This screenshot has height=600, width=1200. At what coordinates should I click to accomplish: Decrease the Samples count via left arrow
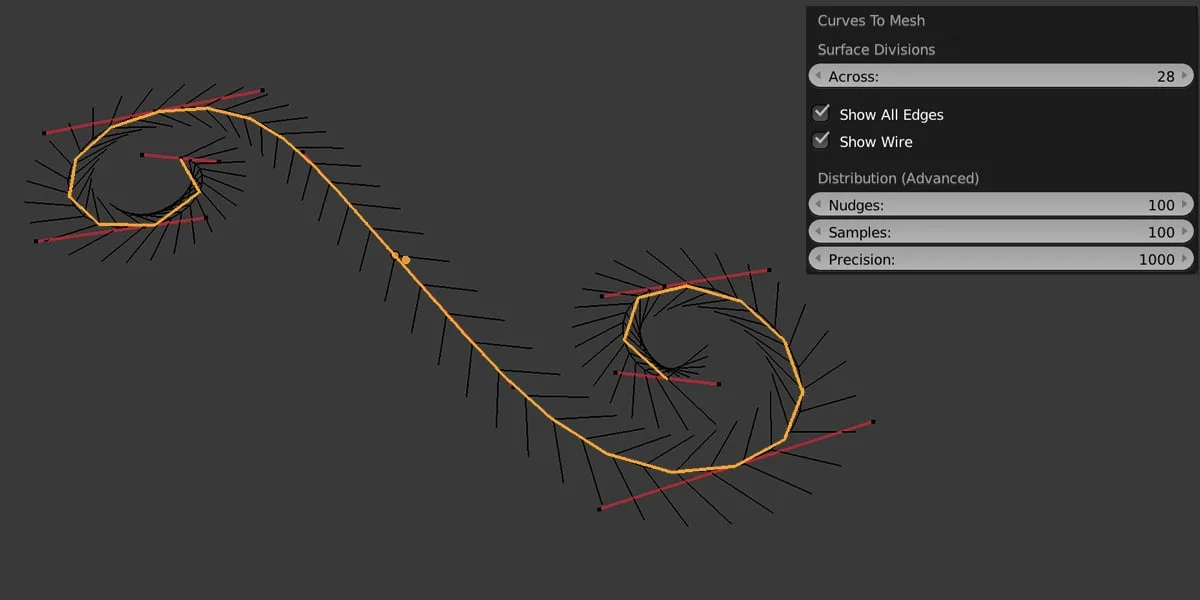[816, 231]
